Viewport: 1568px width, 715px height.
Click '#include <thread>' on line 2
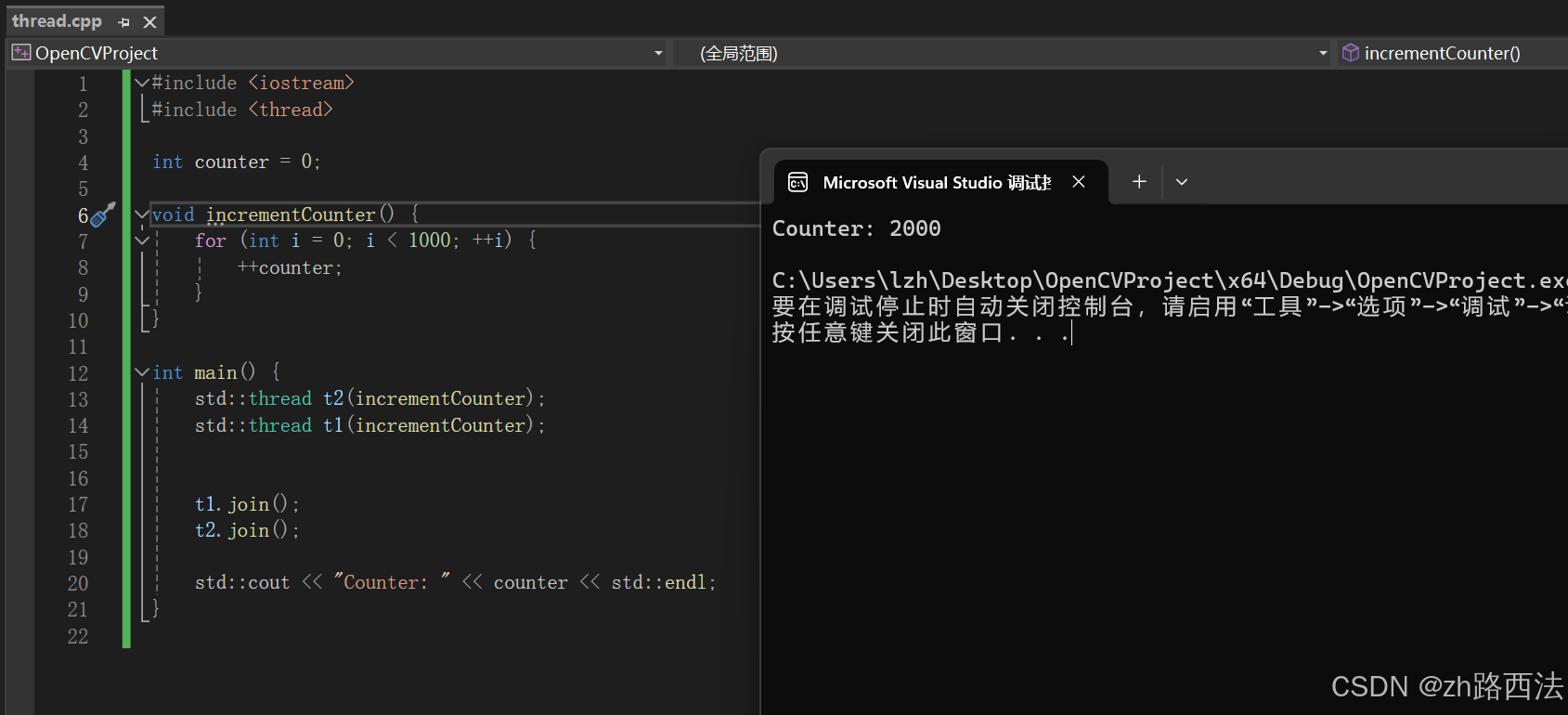[242, 110]
